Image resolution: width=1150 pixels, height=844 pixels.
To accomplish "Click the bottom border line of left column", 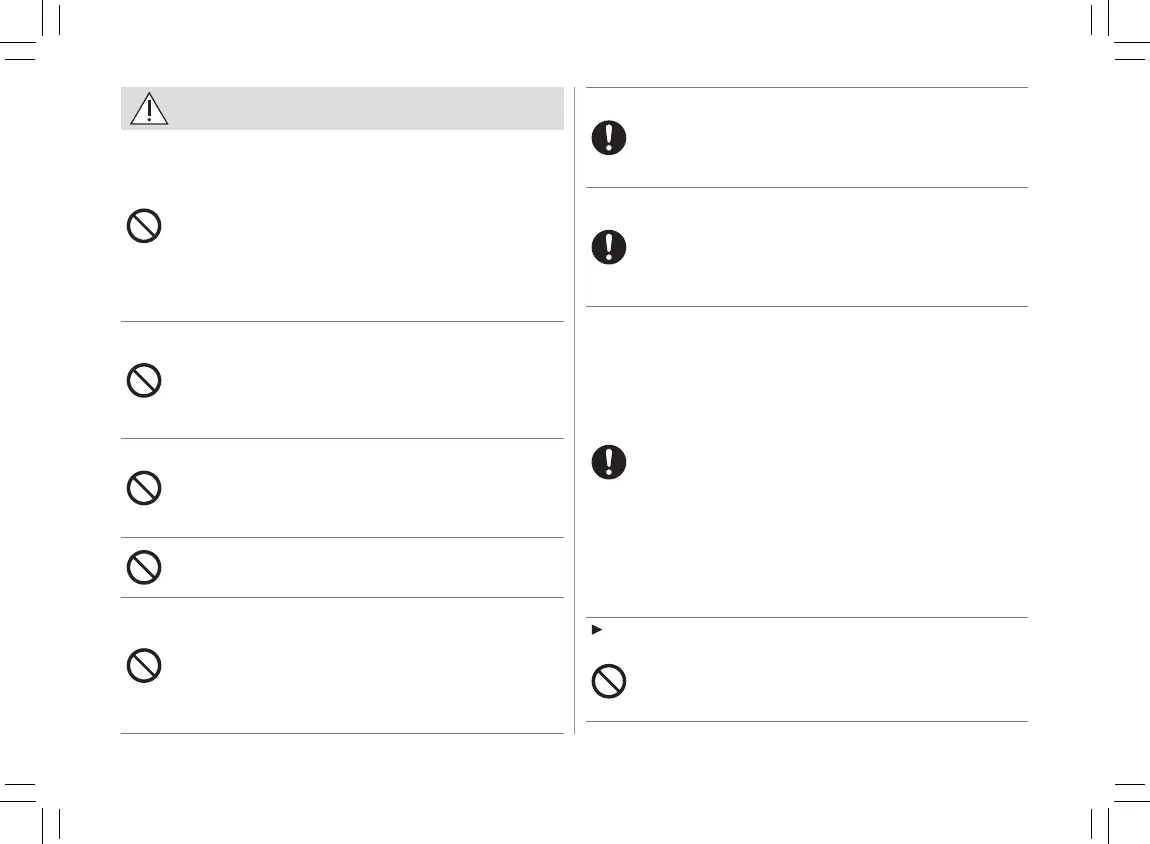I will (x=342, y=734).
